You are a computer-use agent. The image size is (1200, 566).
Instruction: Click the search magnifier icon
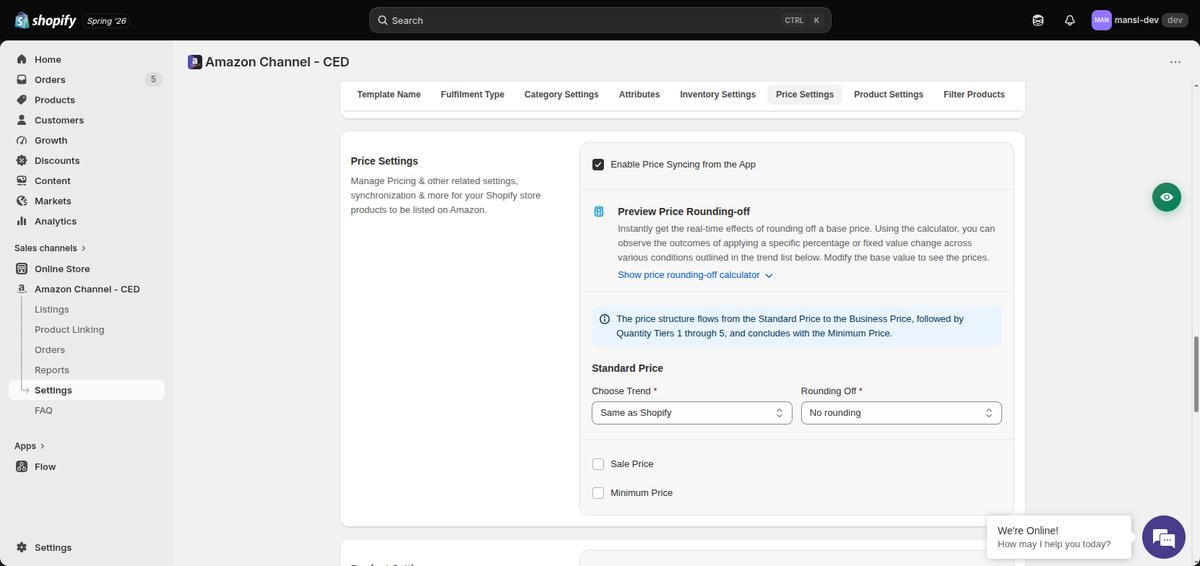(x=383, y=20)
